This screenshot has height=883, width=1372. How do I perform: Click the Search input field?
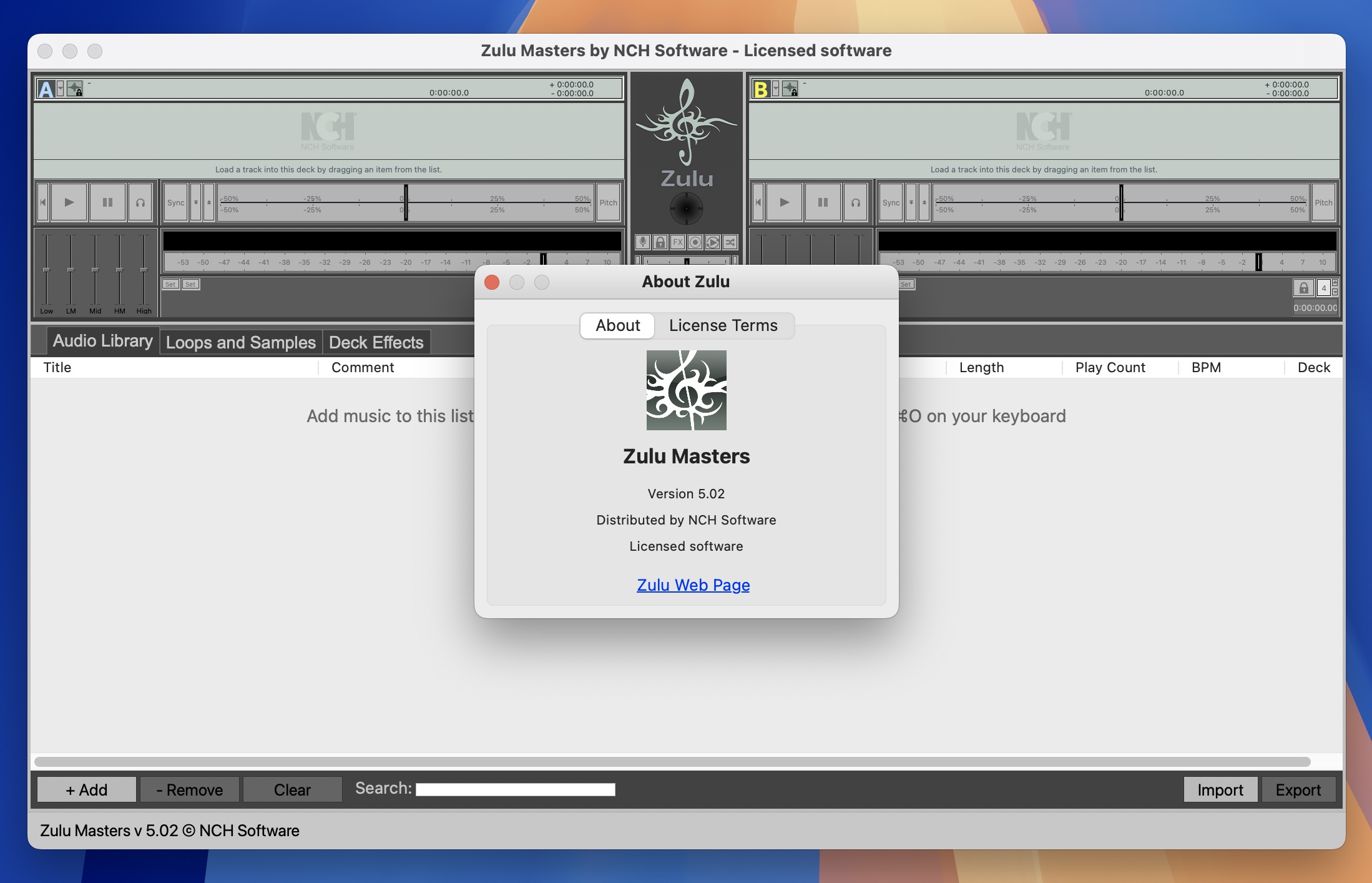[516, 789]
